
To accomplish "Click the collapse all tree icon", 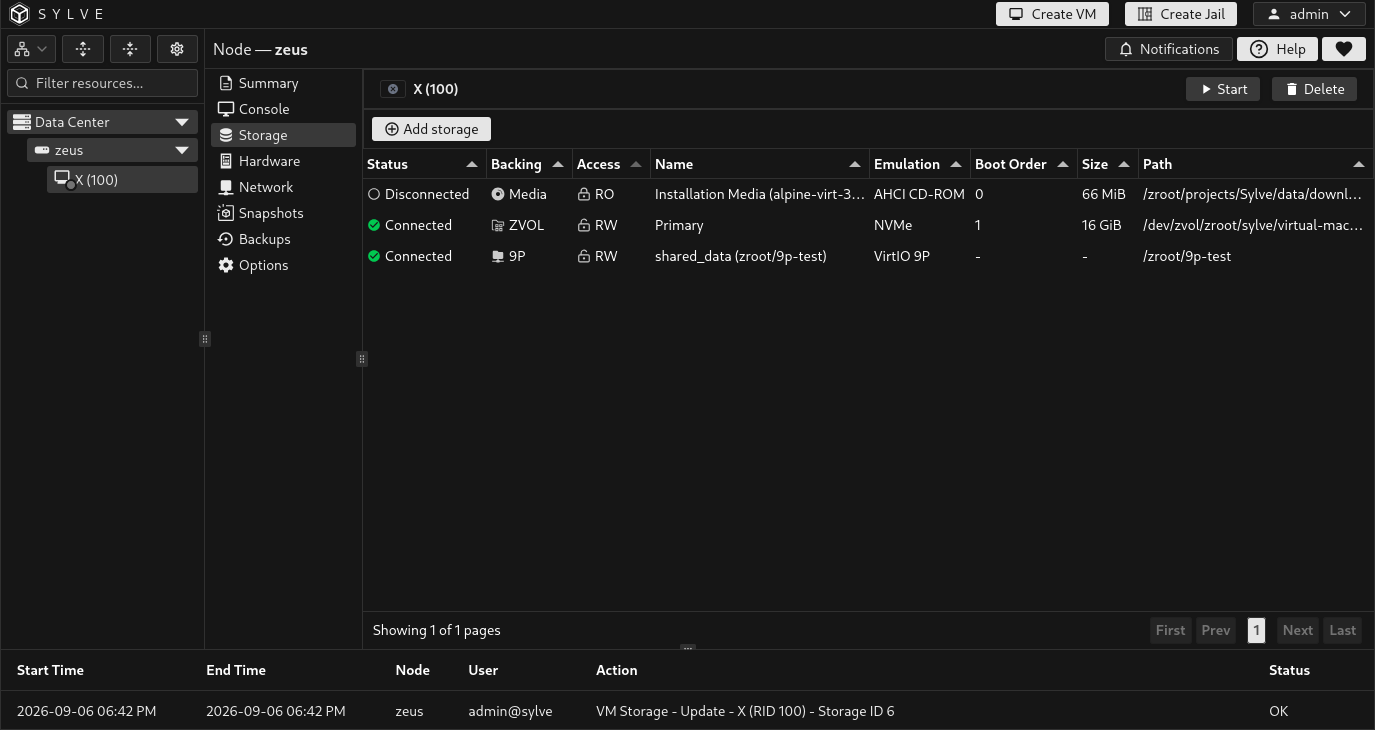I will tap(130, 49).
